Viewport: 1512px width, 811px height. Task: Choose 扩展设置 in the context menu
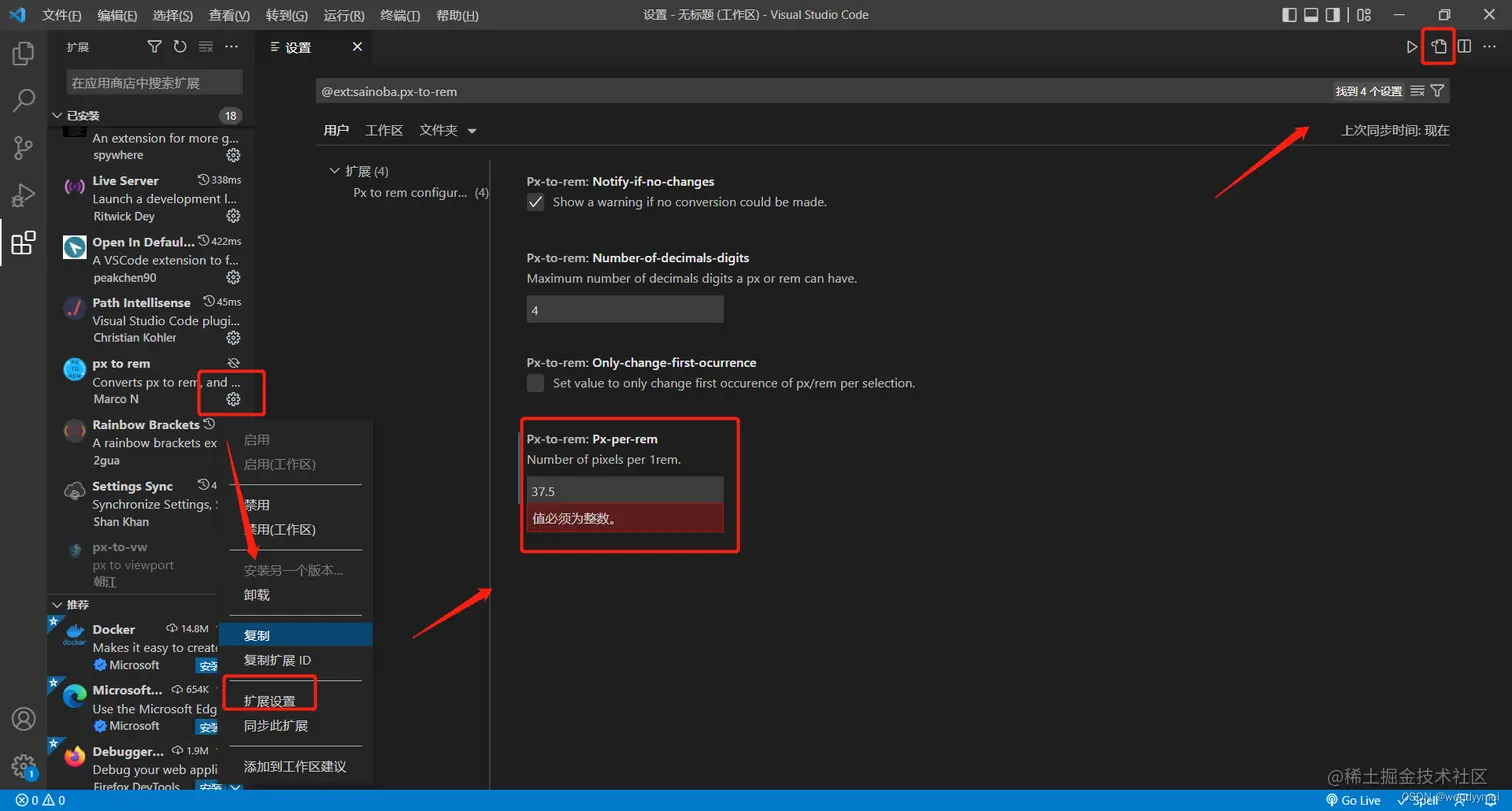click(295, 701)
